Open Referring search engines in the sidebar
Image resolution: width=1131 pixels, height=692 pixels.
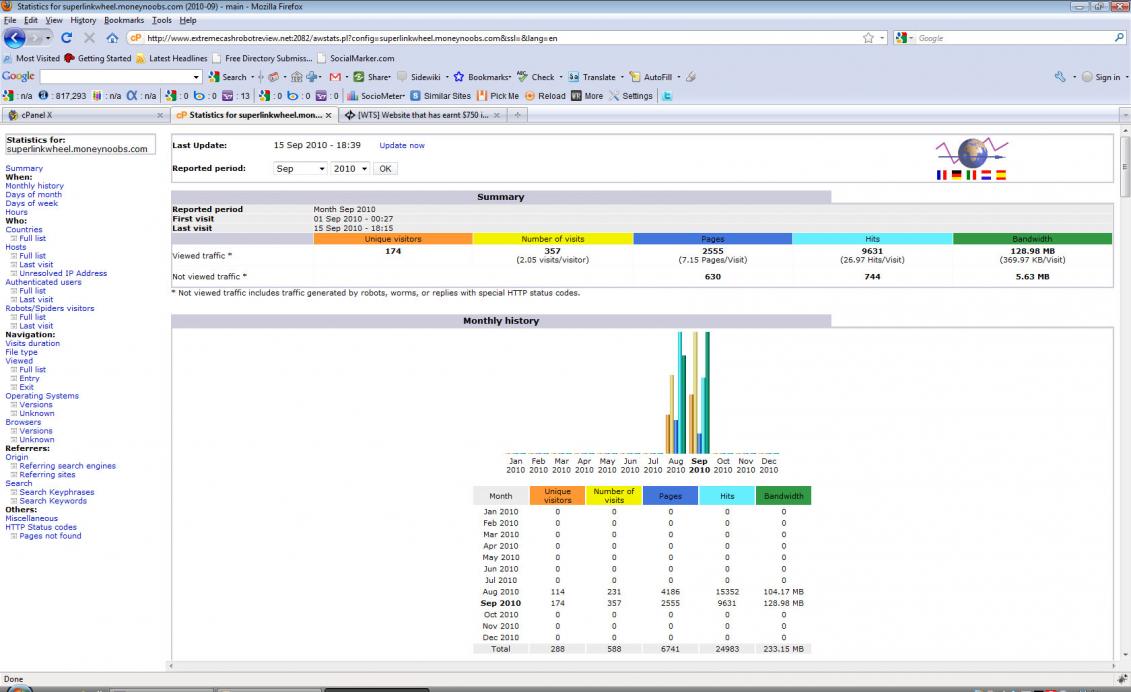click(x=67, y=466)
